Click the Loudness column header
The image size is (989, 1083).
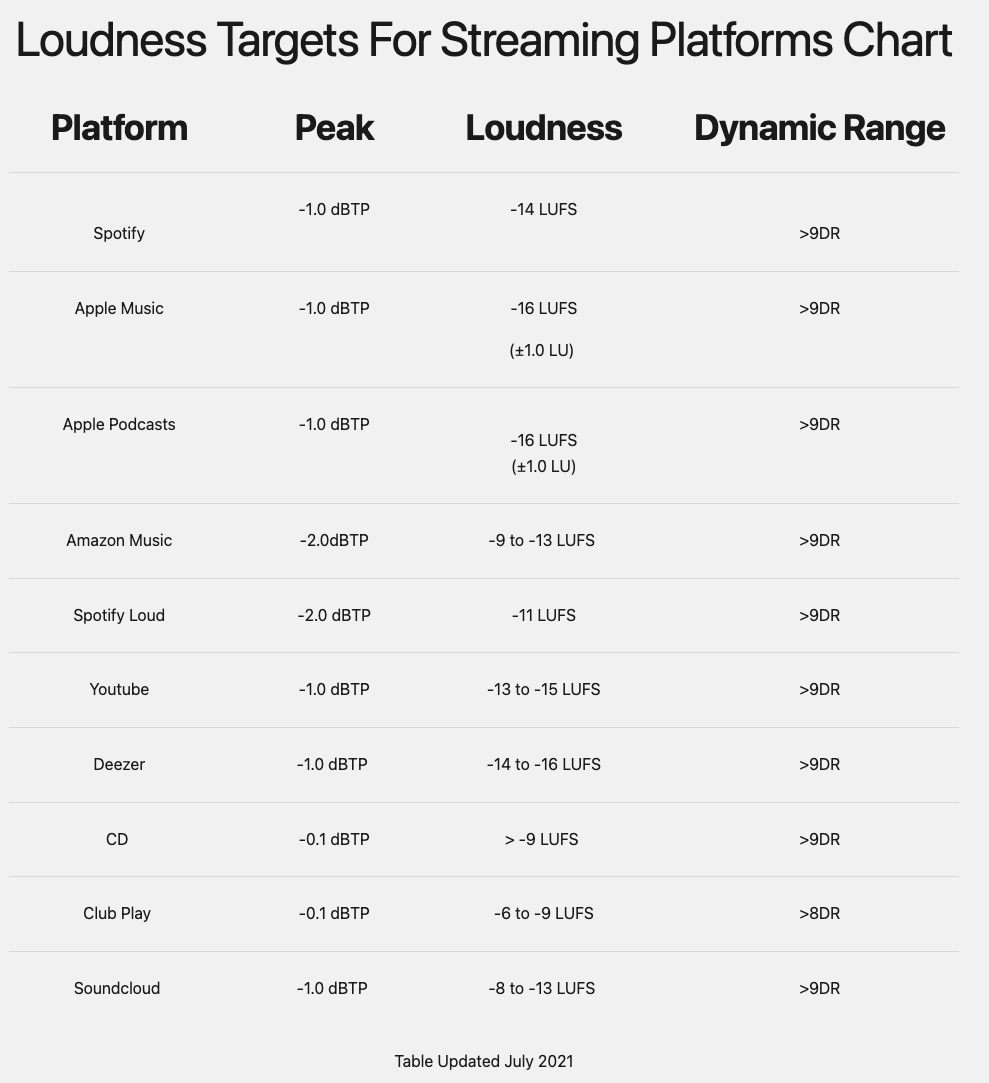pos(543,128)
